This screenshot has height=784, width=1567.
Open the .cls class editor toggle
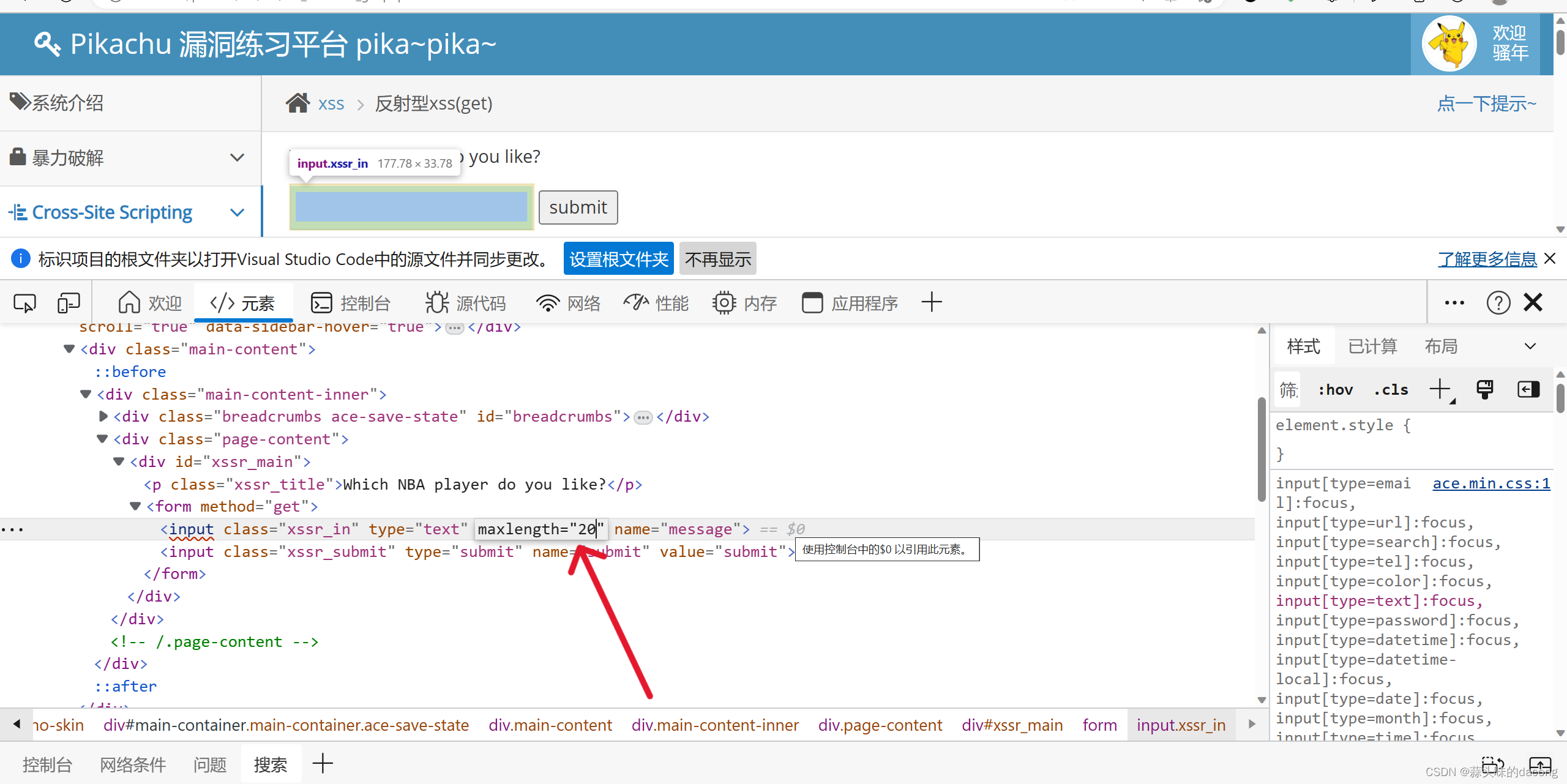[1391, 390]
